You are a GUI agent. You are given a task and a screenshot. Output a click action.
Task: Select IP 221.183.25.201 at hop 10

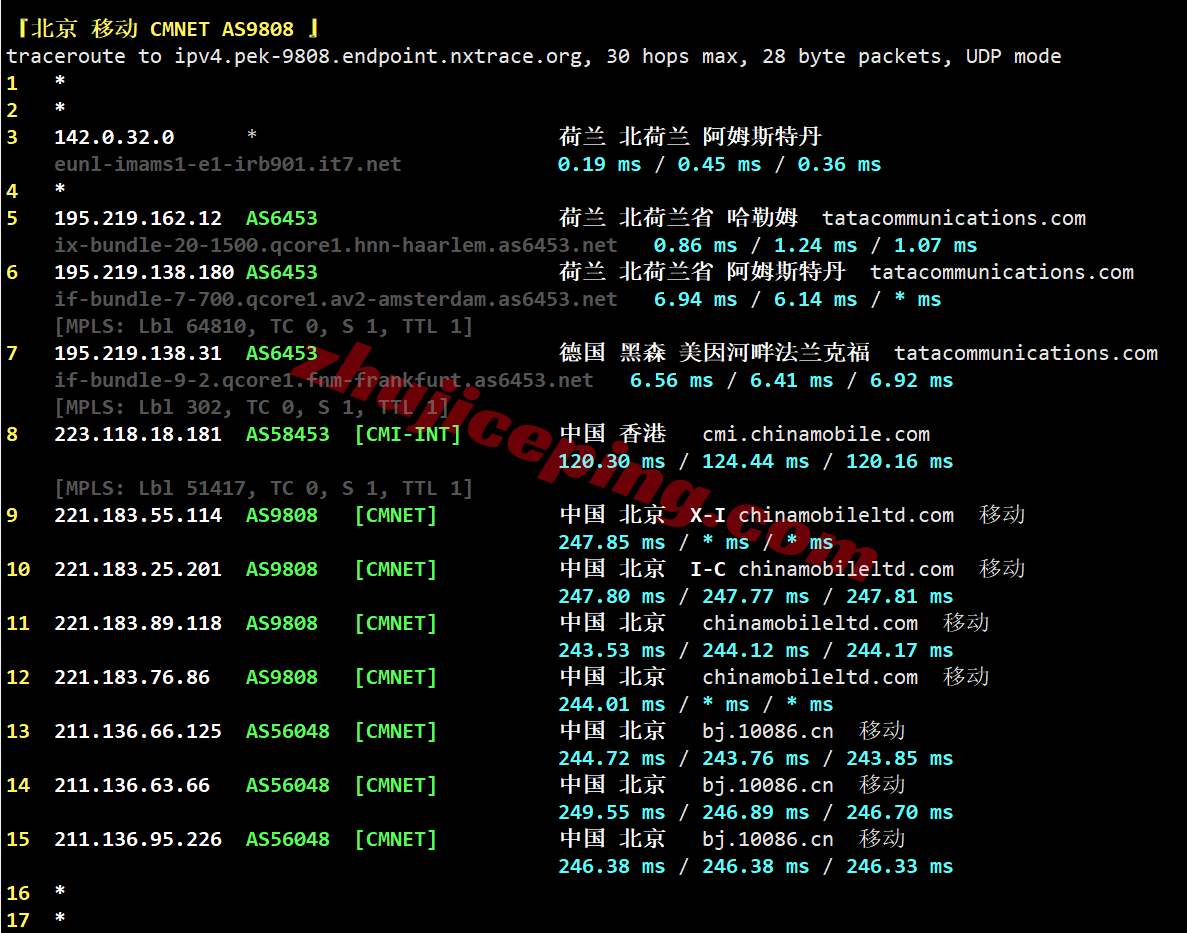(x=138, y=569)
